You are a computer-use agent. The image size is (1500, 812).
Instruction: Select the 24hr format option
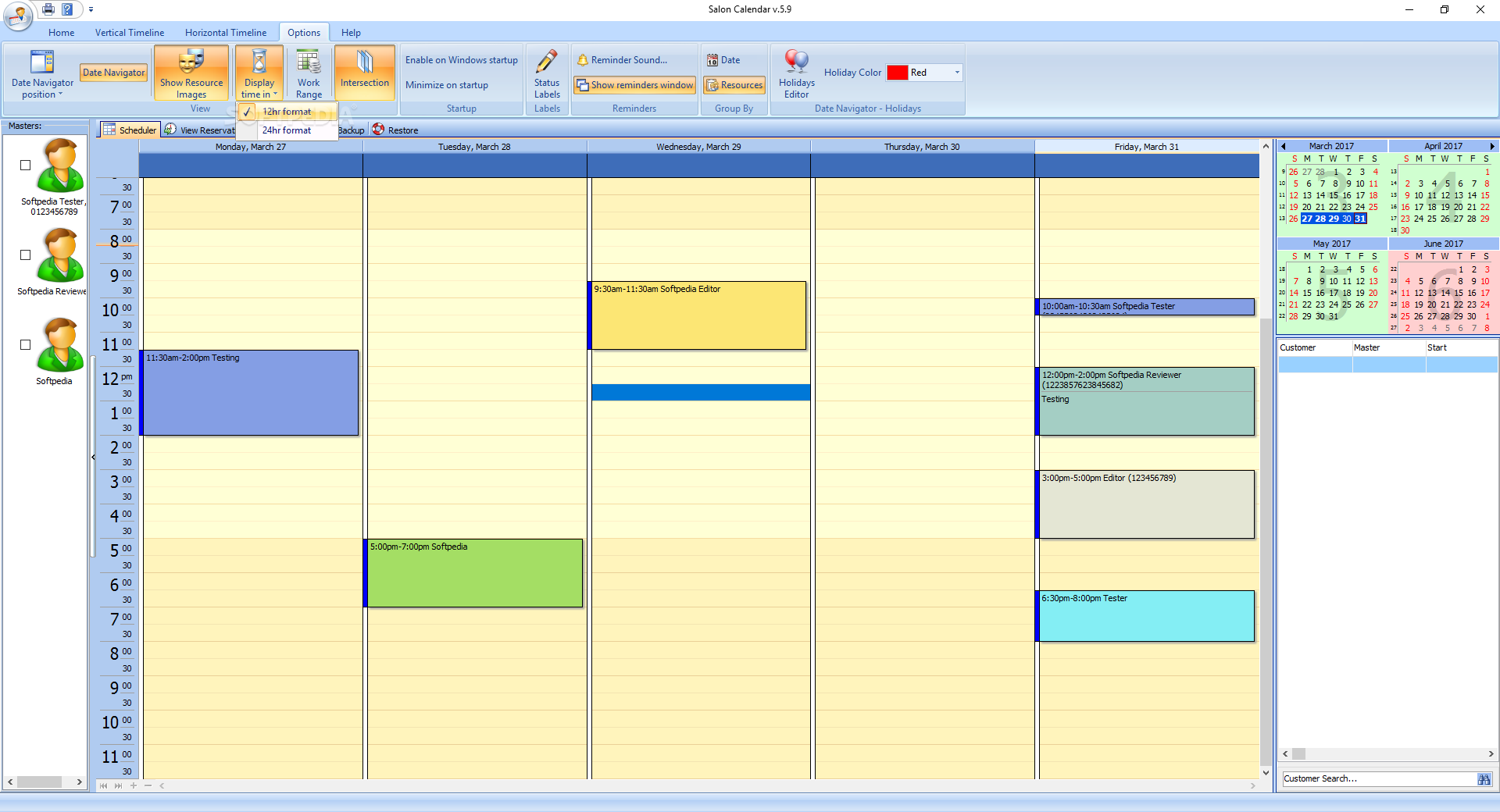(286, 130)
